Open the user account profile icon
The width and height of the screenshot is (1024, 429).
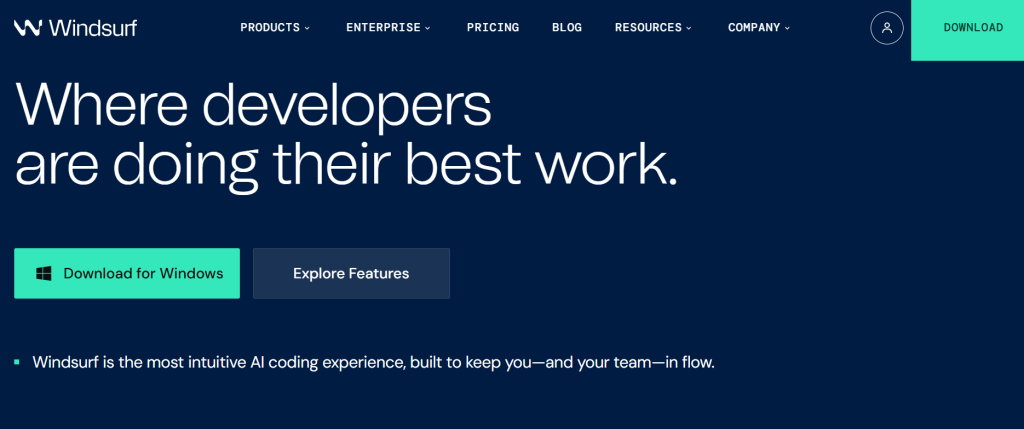point(887,28)
